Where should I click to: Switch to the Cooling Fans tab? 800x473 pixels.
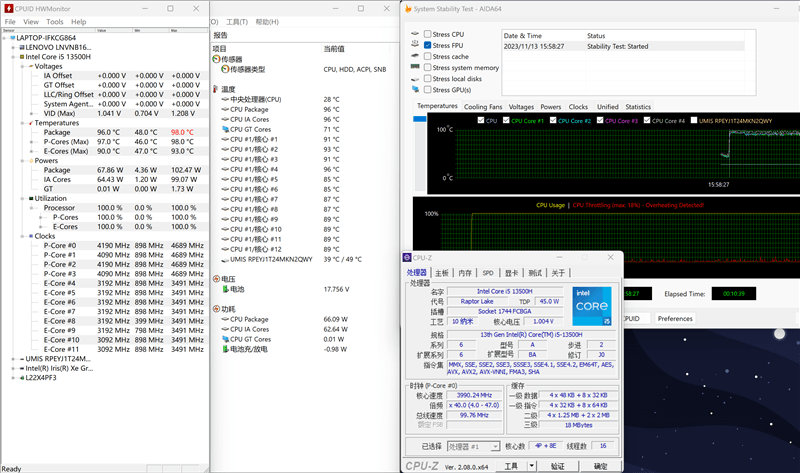pos(483,107)
